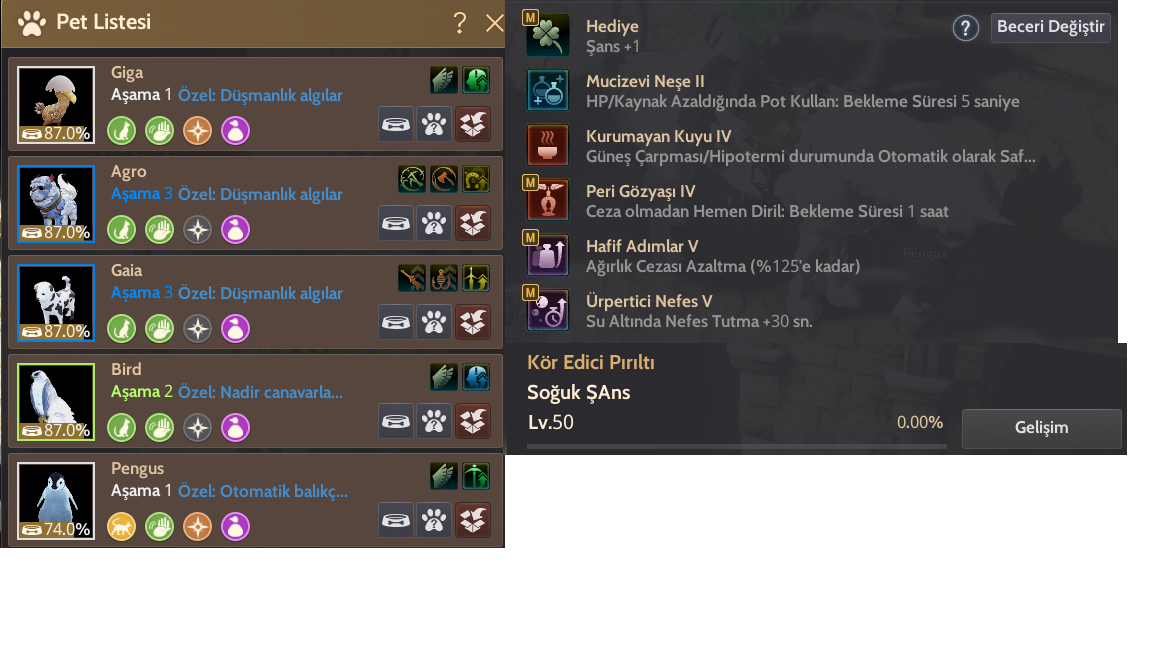Click the feed bowl icon for Giga
The image size is (1152, 648).
pyautogui.click(x=396, y=124)
